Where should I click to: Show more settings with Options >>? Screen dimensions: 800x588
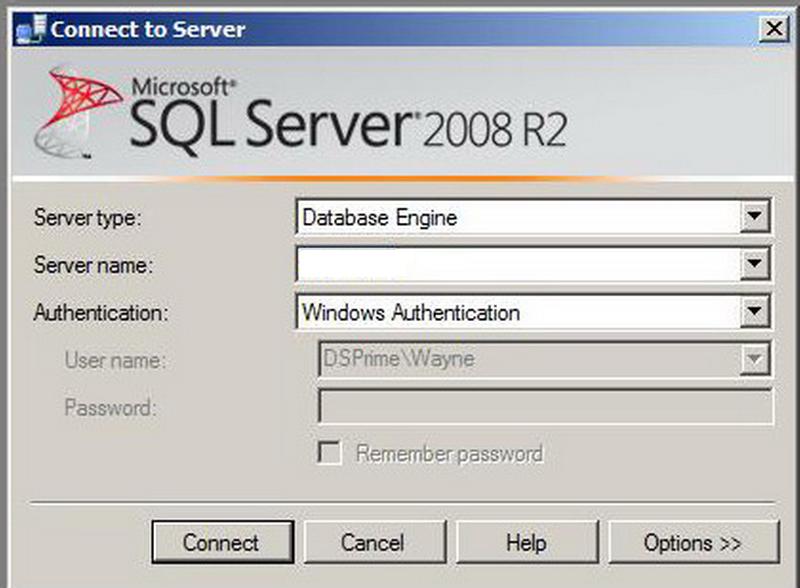click(693, 542)
